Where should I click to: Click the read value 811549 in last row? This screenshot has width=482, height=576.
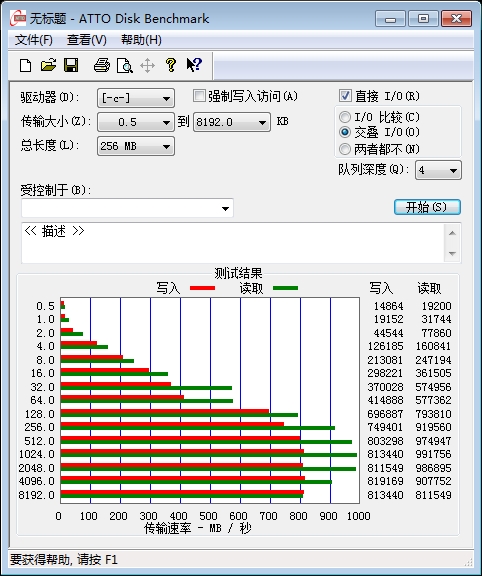pos(433,495)
